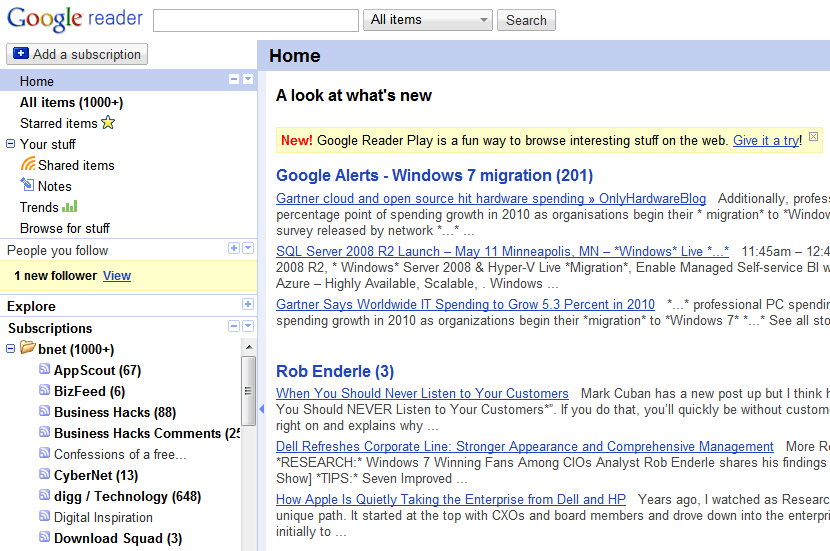Collapse the sidebar with the blue arrow handle
Viewport: 830px width, 551px height.
[261, 409]
